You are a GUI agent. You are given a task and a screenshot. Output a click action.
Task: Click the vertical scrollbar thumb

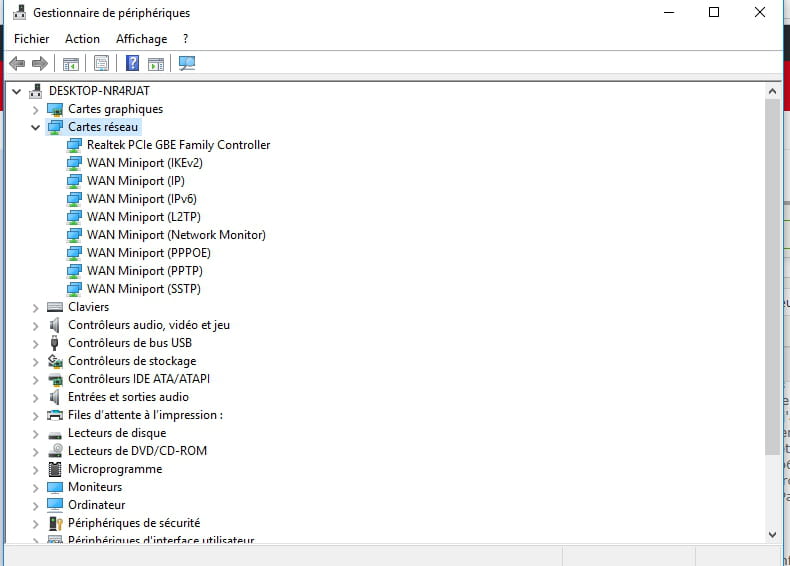(x=772, y=277)
